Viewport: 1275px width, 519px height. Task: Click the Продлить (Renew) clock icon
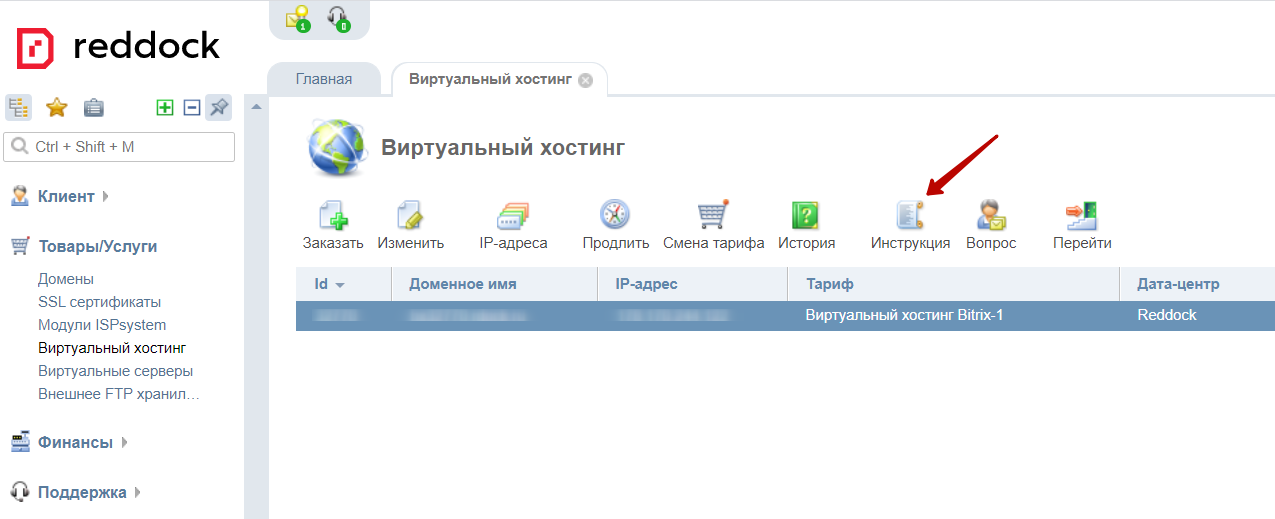point(615,216)
